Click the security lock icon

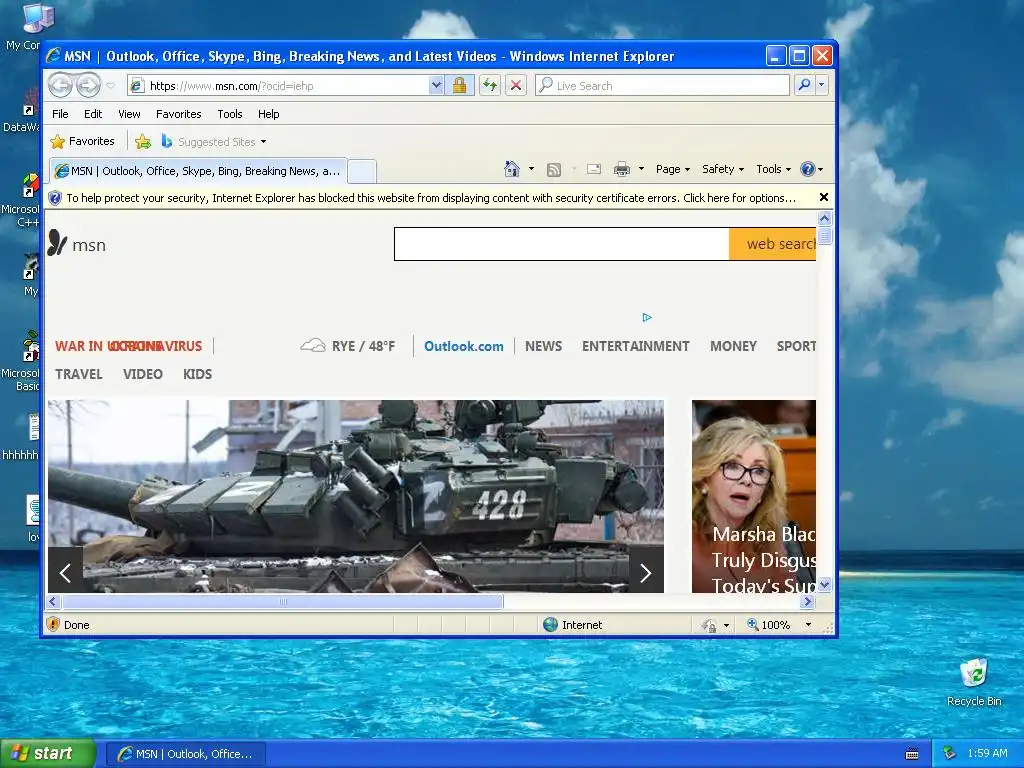pyautogui.click(x=460, y=86)
